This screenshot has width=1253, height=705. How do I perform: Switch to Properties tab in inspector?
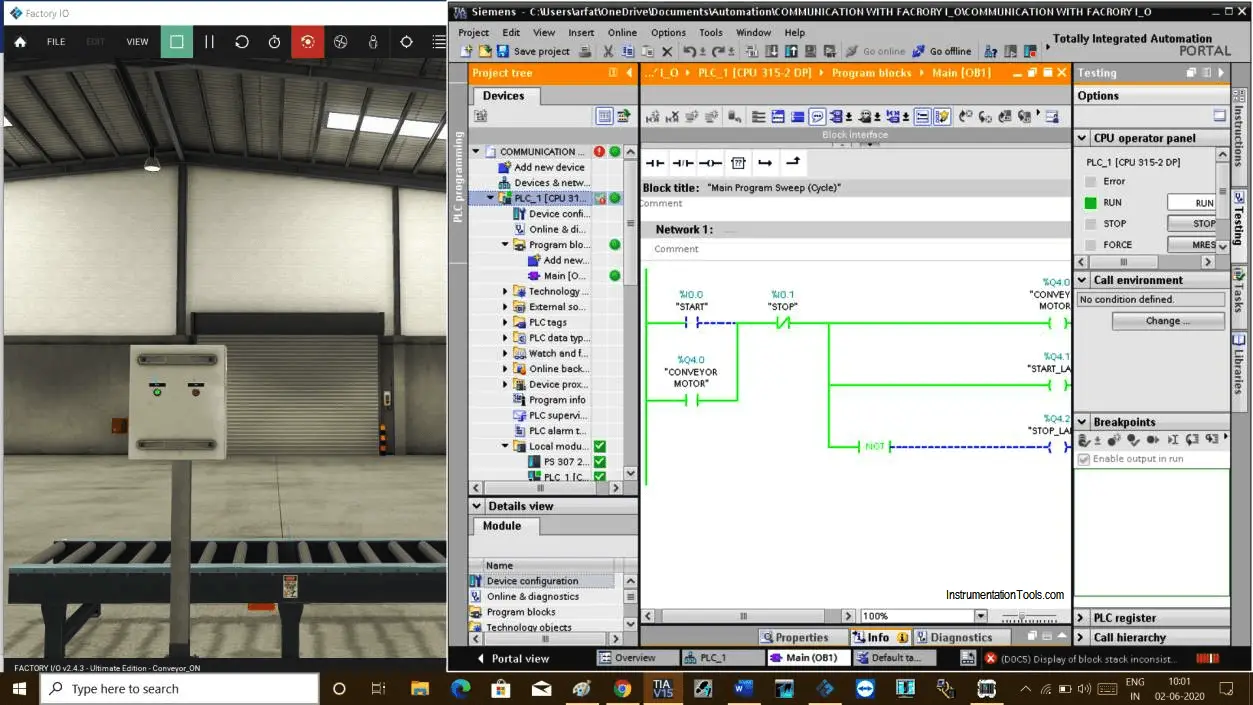794,637
